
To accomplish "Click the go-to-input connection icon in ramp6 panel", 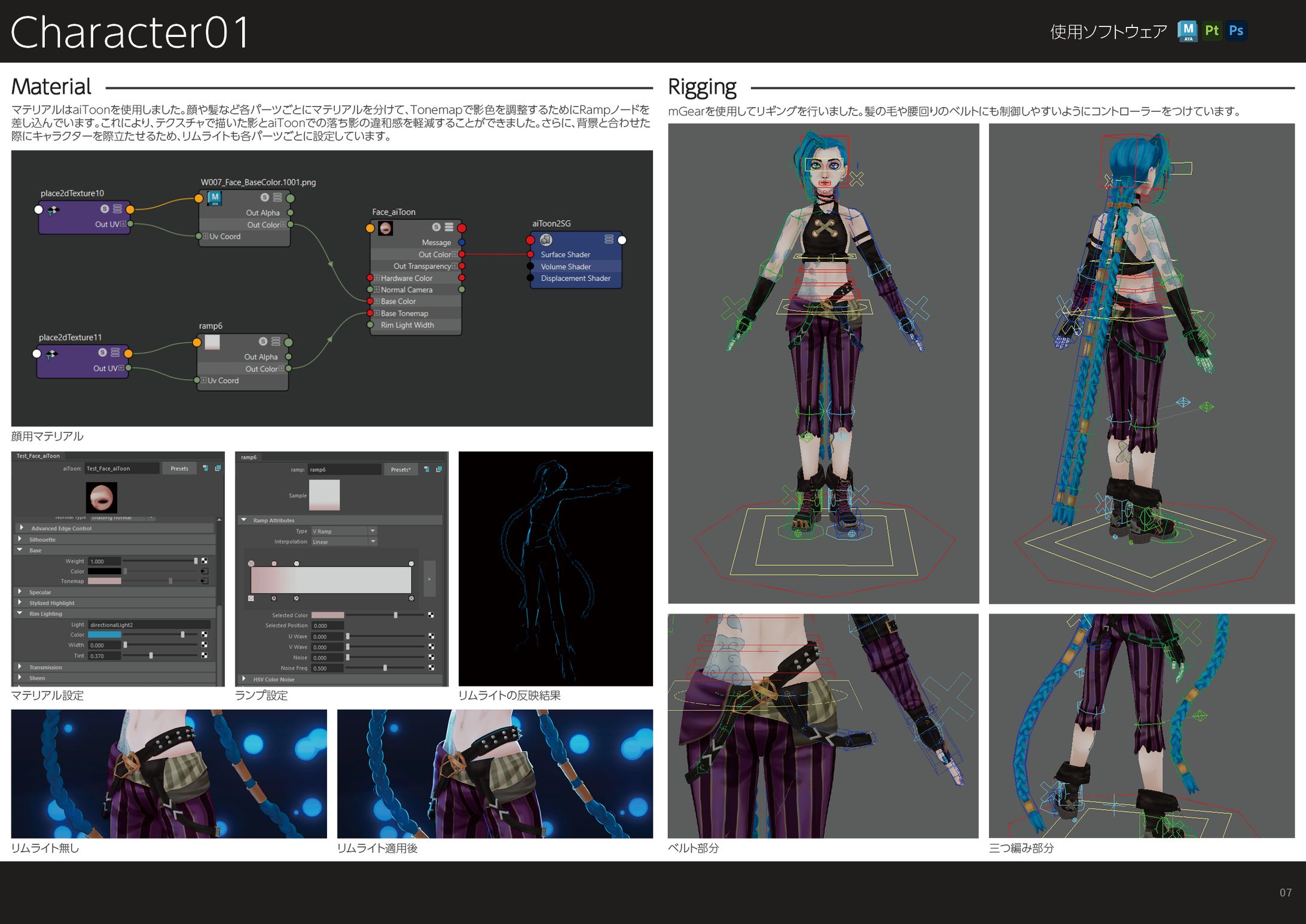I will tap(426, 470).
